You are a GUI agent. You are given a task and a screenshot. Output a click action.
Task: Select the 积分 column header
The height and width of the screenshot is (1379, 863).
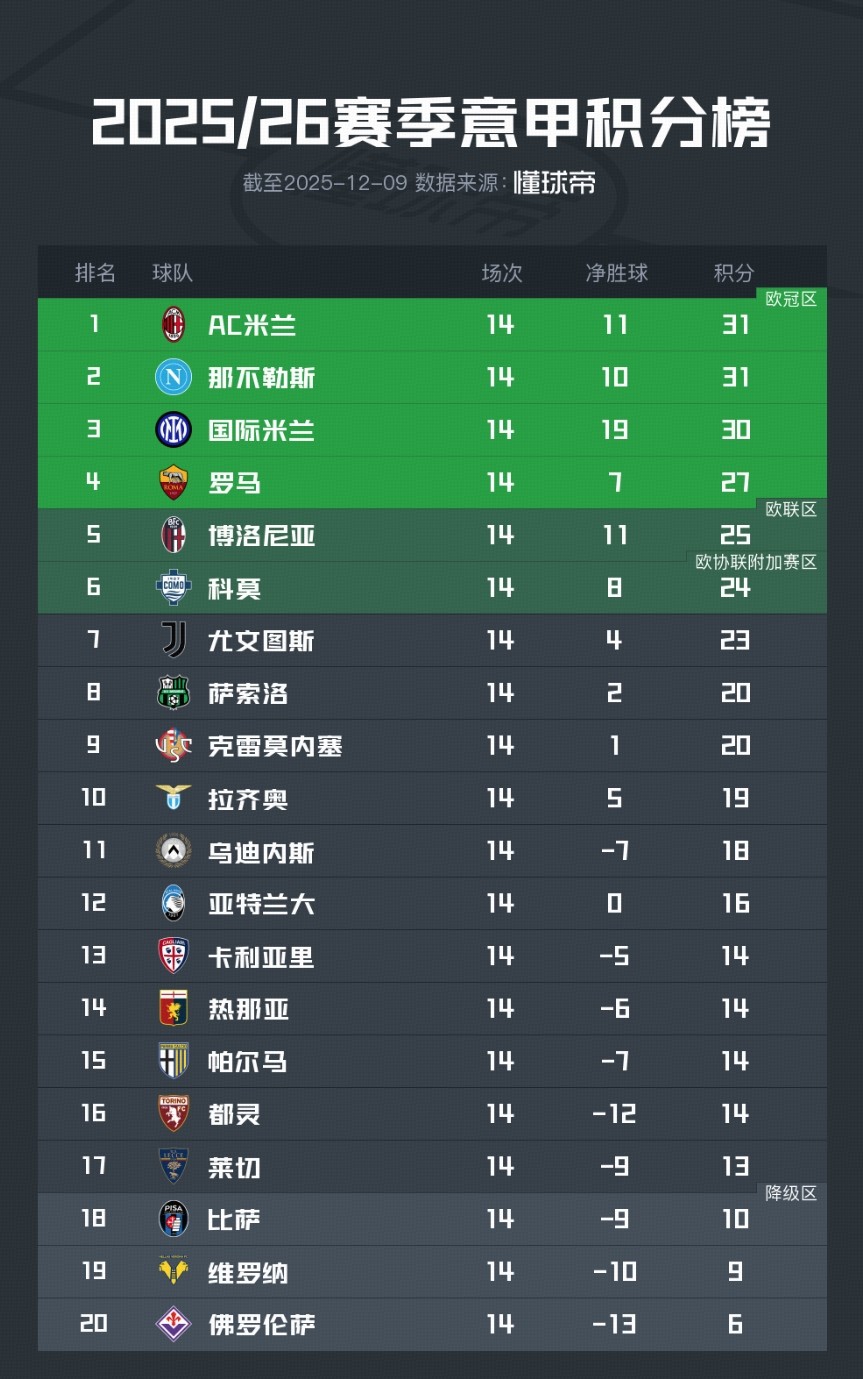coord(734,272)
